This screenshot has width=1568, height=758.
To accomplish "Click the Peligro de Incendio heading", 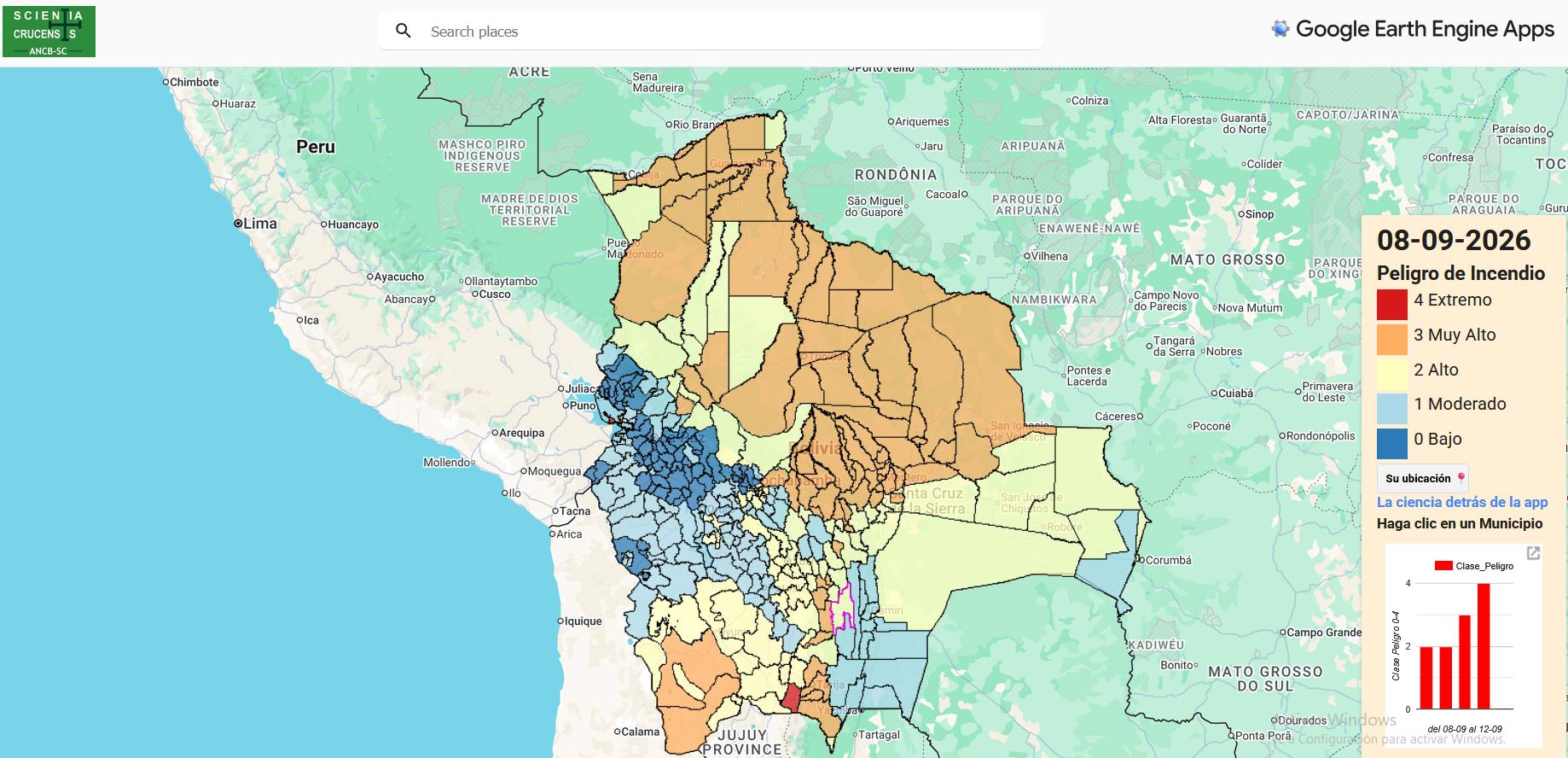I will [x=1461, y=273].
